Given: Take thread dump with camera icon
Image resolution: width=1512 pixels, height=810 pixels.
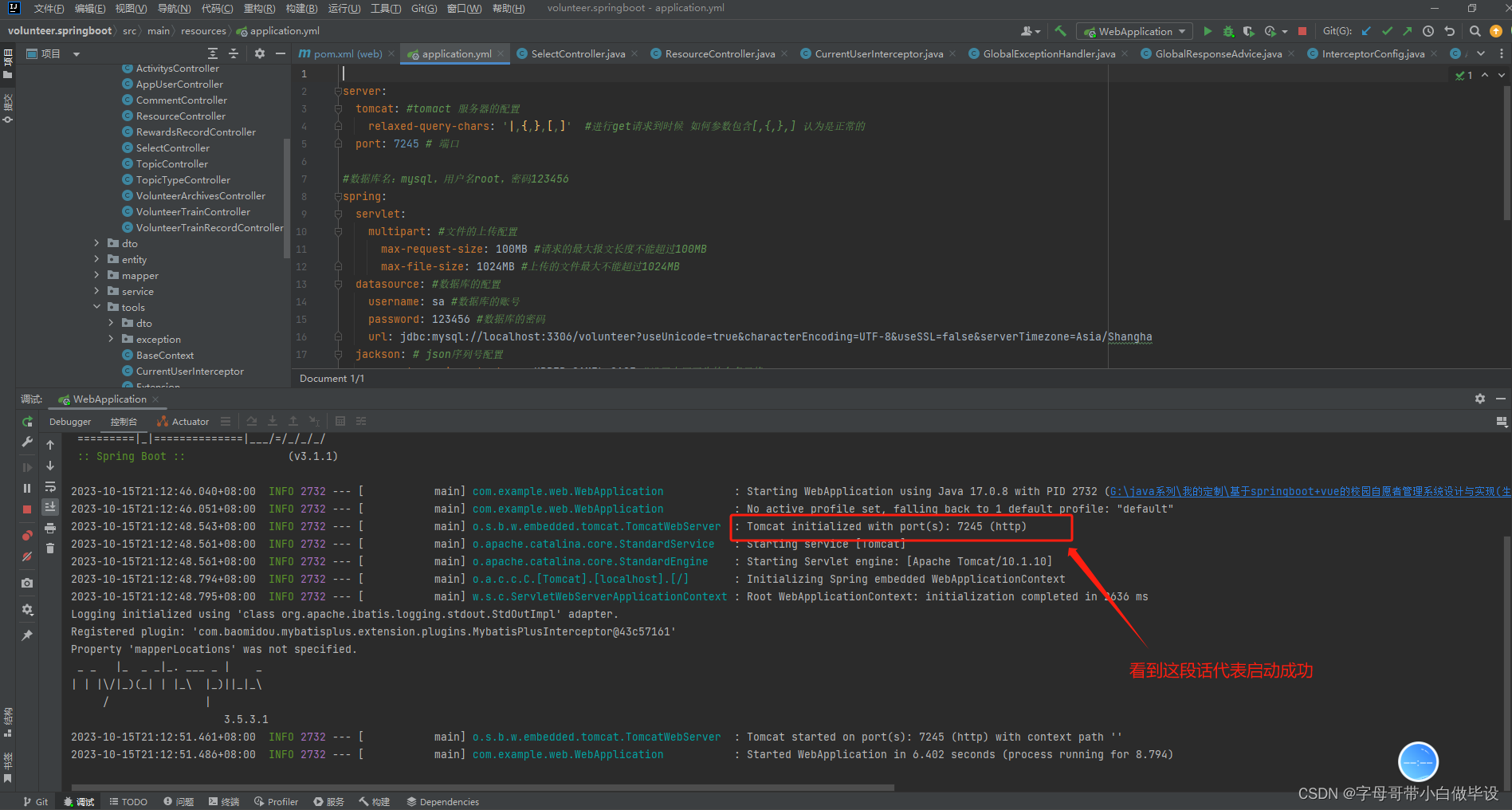Looking at the screenshot, I should click(x=27, y=583).
